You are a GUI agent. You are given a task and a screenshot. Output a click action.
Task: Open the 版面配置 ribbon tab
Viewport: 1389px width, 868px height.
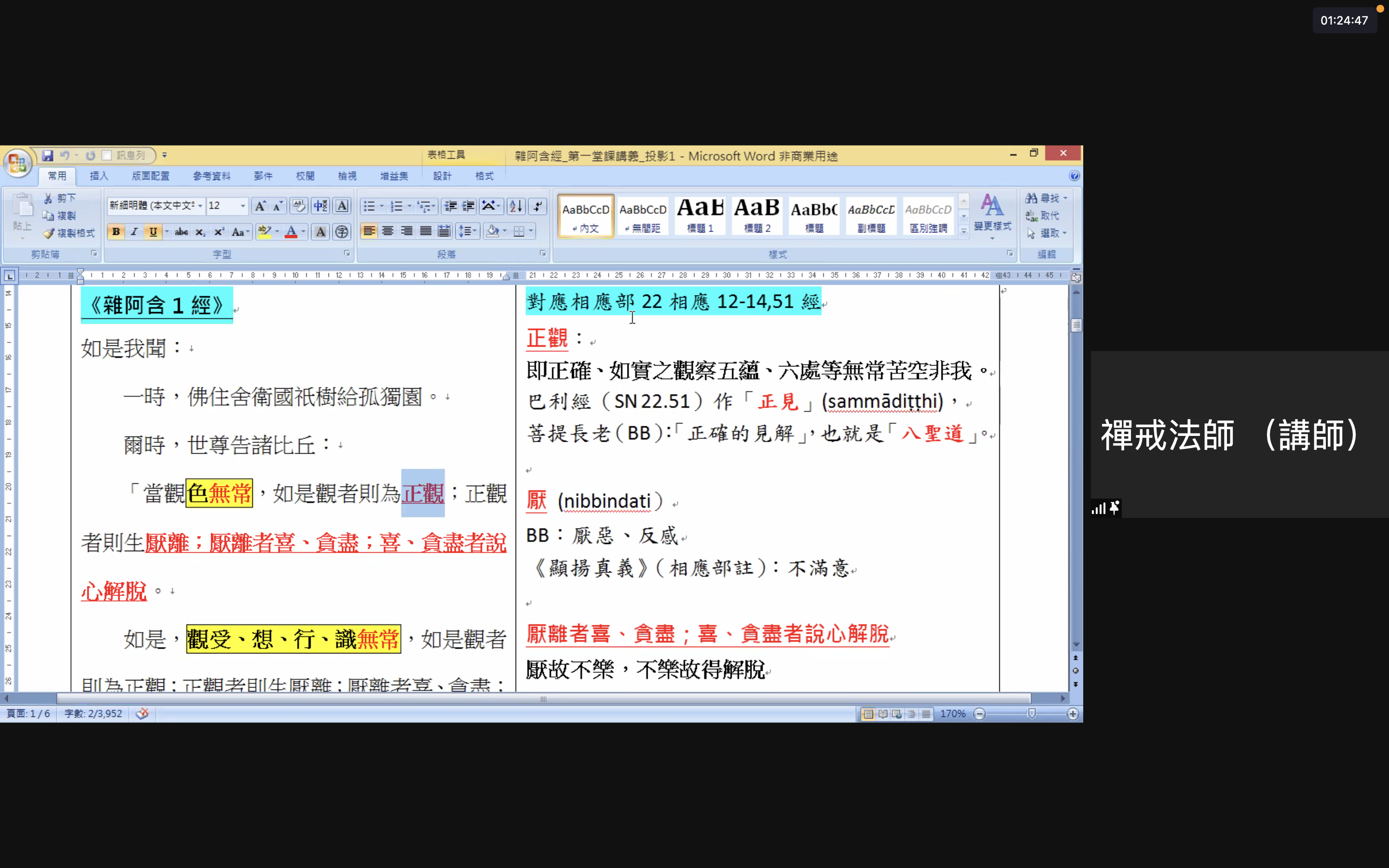[x=150, y=176]
